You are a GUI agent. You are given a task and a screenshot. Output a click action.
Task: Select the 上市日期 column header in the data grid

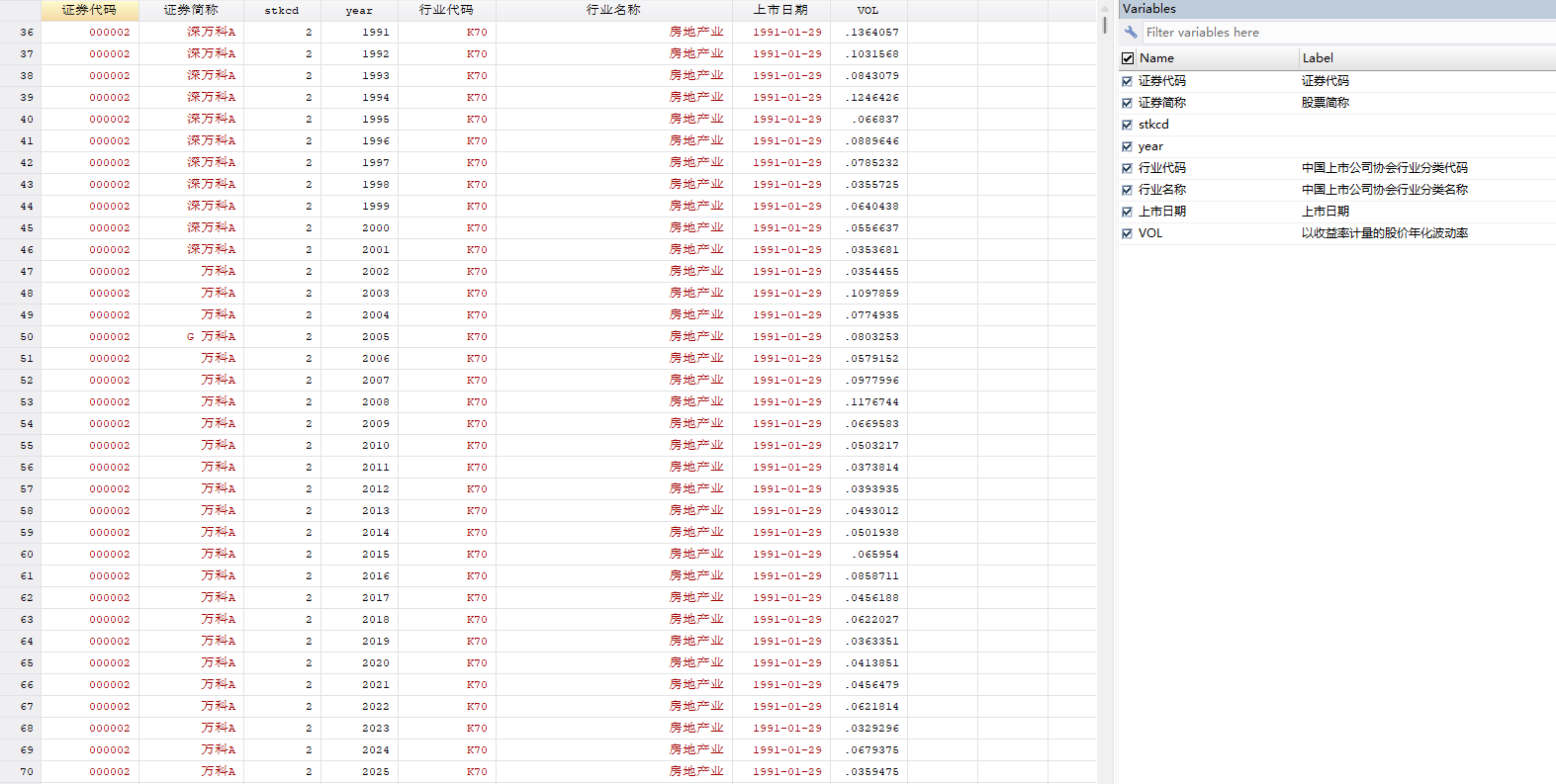click(780, 10)
